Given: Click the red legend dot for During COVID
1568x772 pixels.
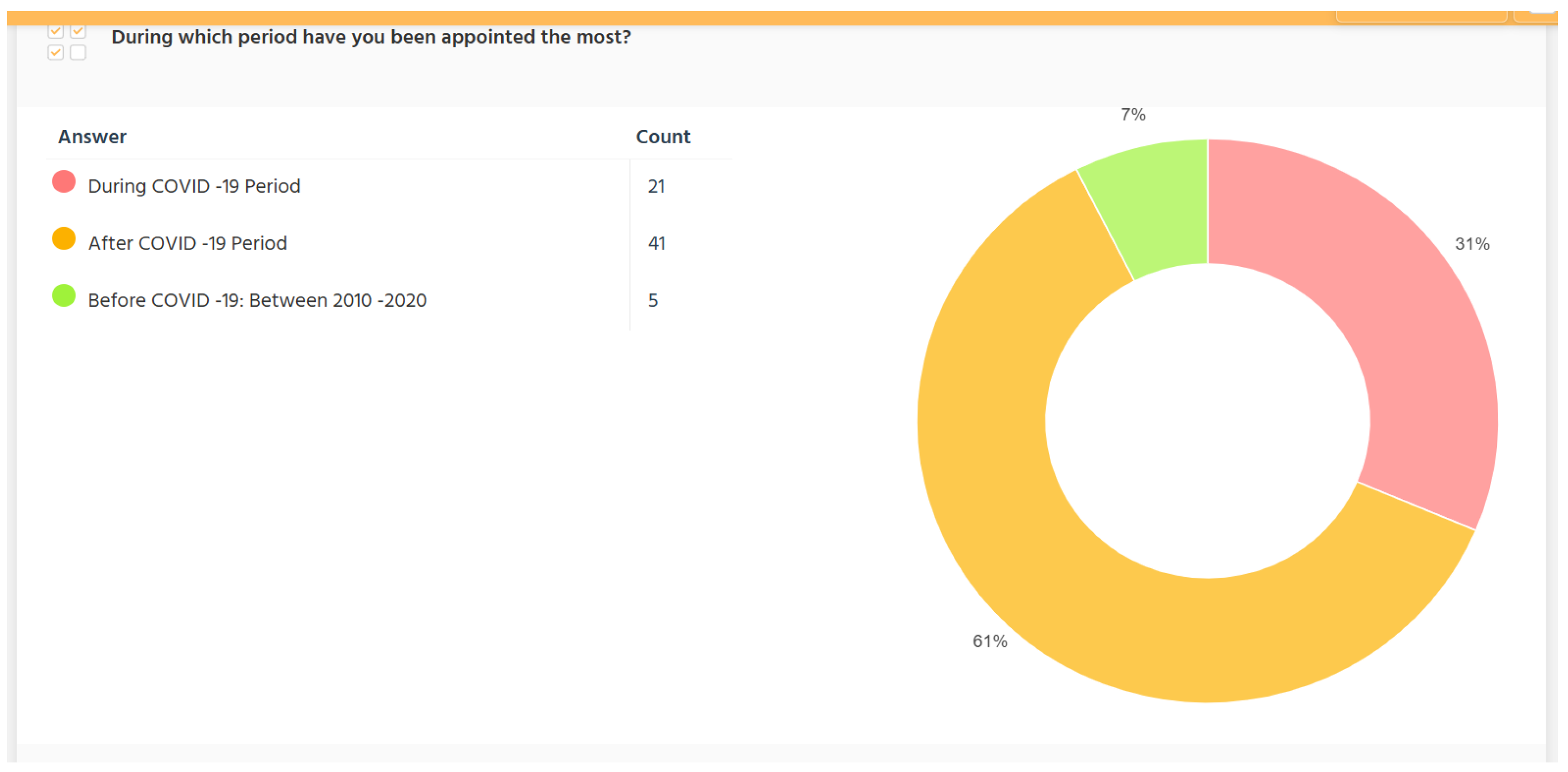Looking at the screenshot, I should click(x=64, y=182).
